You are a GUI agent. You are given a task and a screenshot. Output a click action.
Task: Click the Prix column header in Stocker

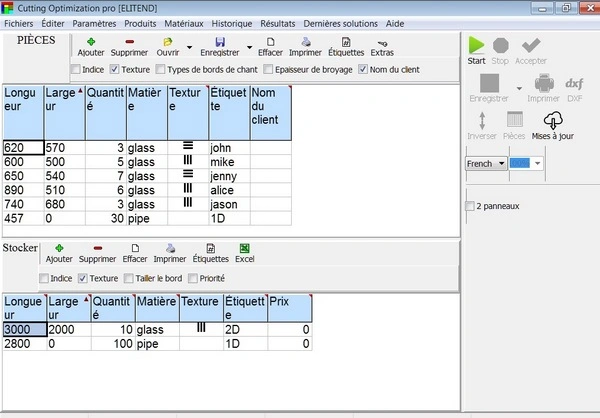click(291, 307)
